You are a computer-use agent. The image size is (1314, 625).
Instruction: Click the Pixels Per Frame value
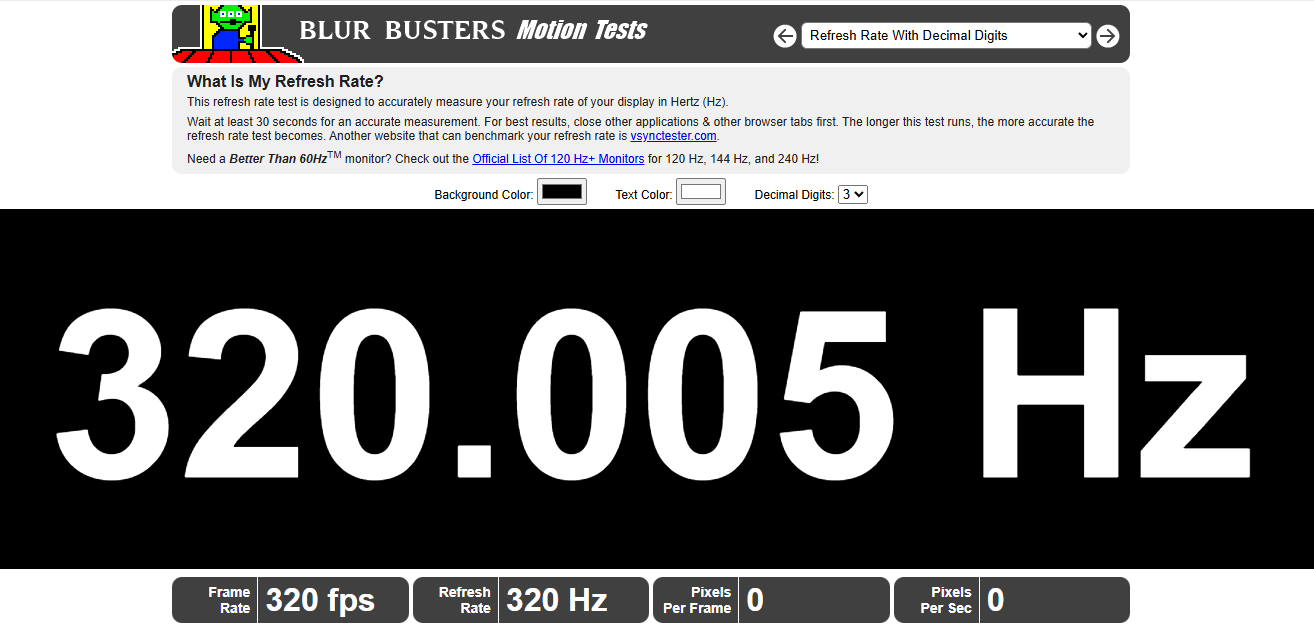[x=755, y=600]
